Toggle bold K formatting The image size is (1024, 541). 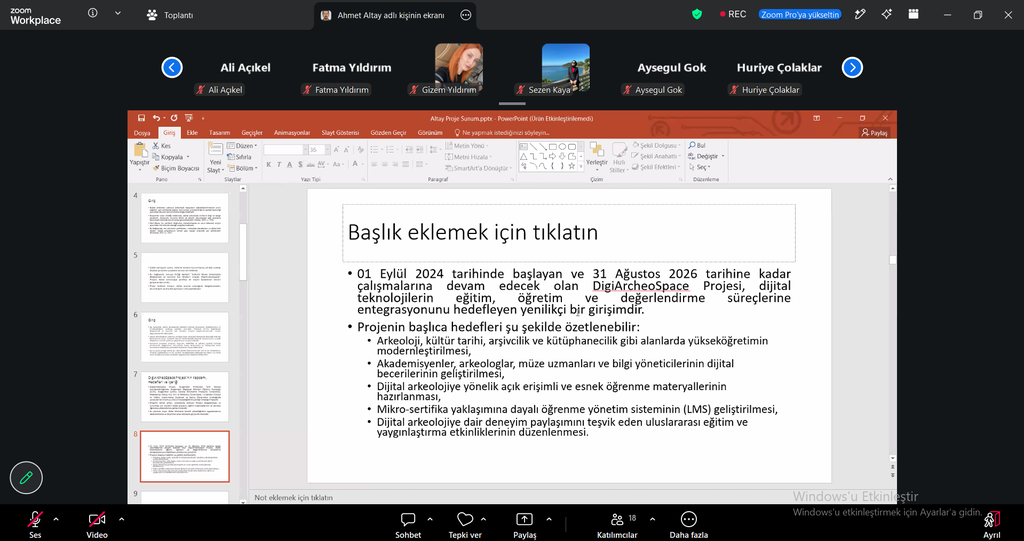tap(268, 165)
